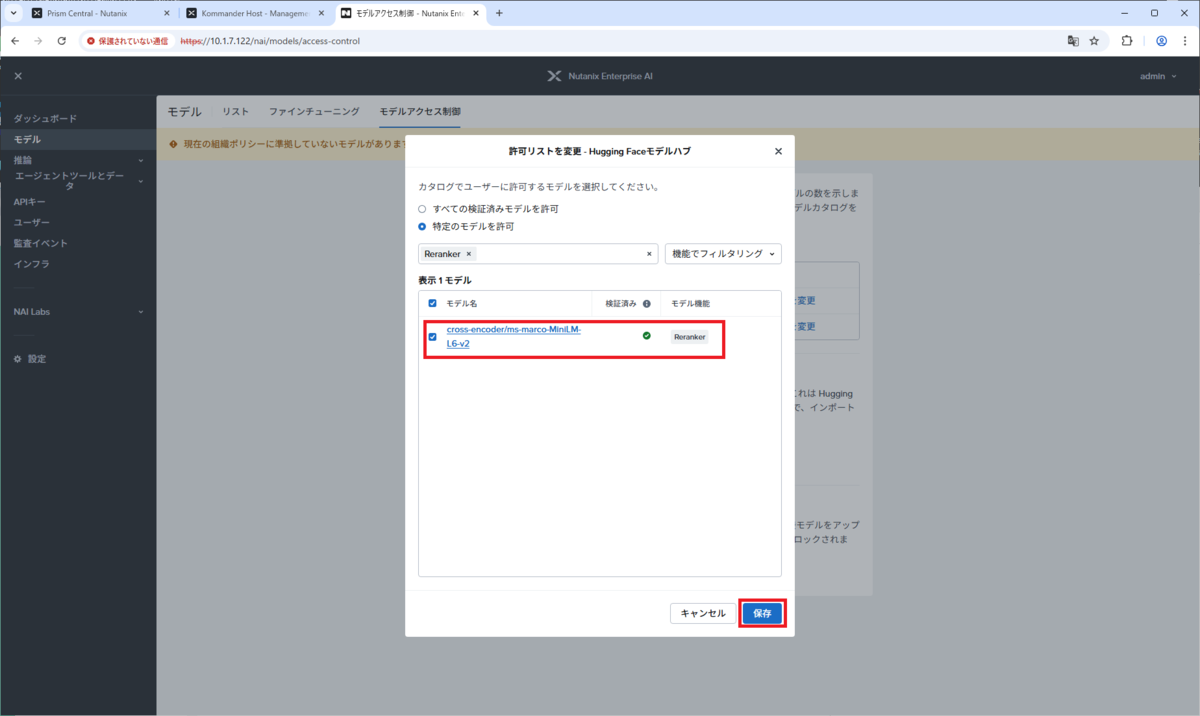Screen dimensions: 1200x716
Task: Open the 機能でフィルタリング dropdown
Action: (723, 254)
